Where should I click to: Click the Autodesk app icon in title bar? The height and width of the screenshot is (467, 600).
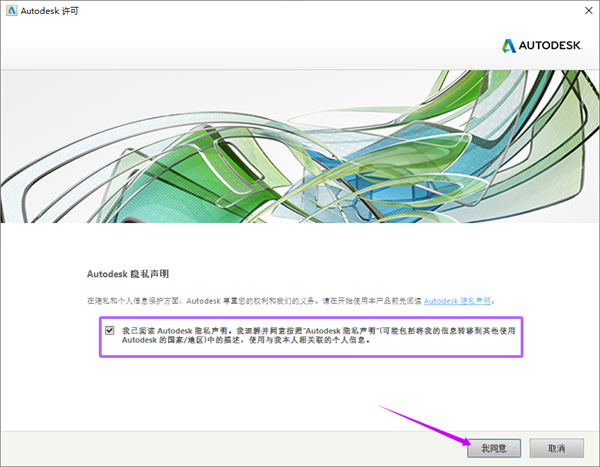[11, 11]
